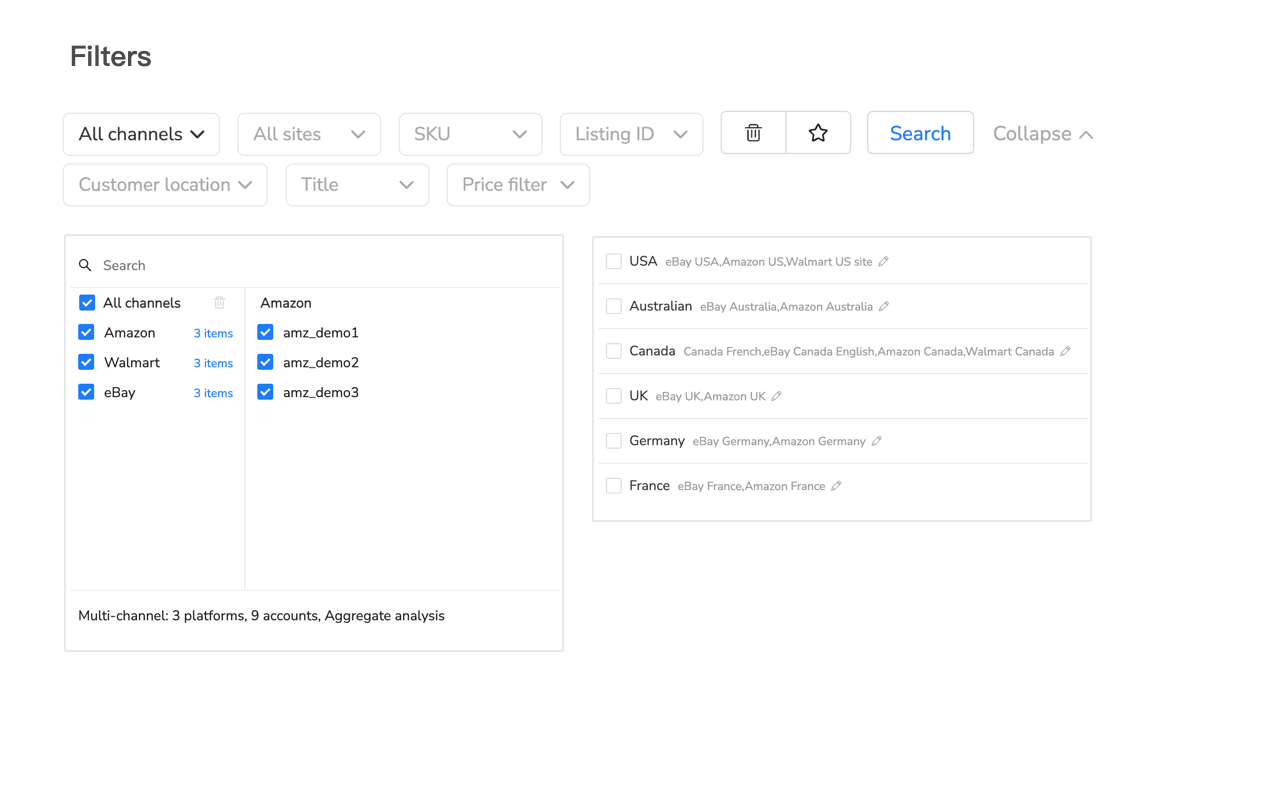Click the edit pencil next to USA sites
Image resolution: width=1272 pixels, height=800 pixels.
(x=883, y=261)
